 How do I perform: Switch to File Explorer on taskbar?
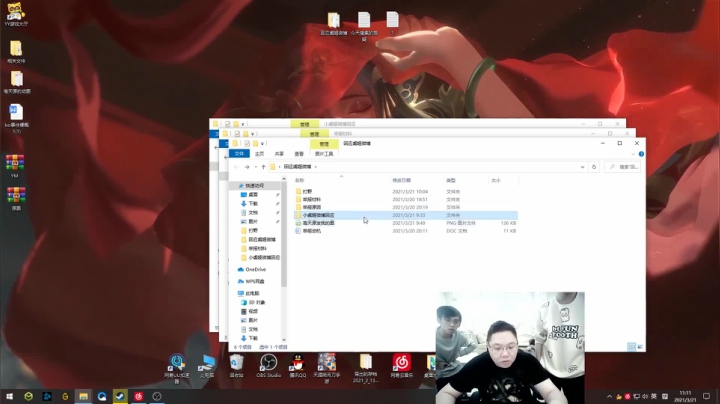pos(83,396)
